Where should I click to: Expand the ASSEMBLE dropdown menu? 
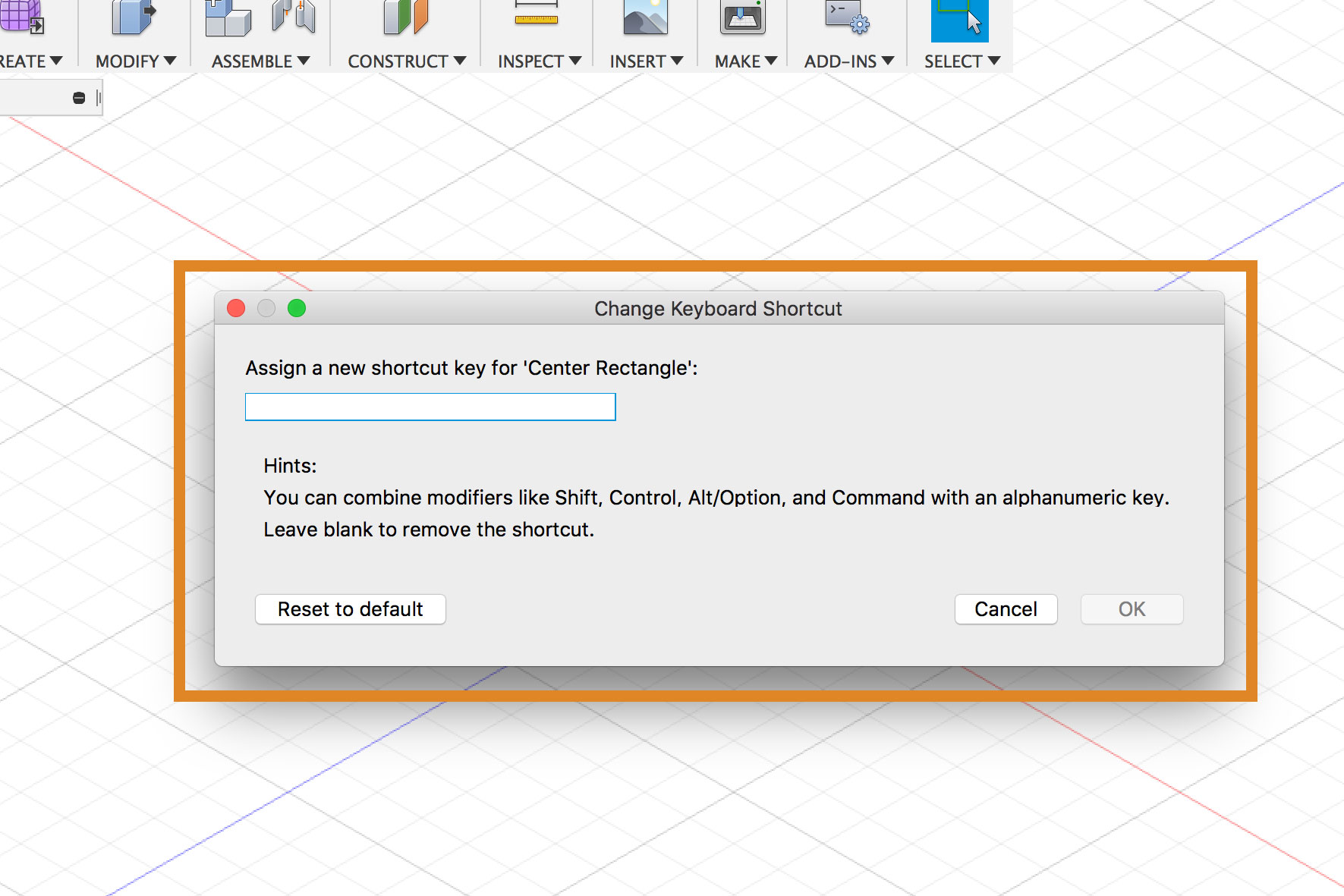point(260,61)
